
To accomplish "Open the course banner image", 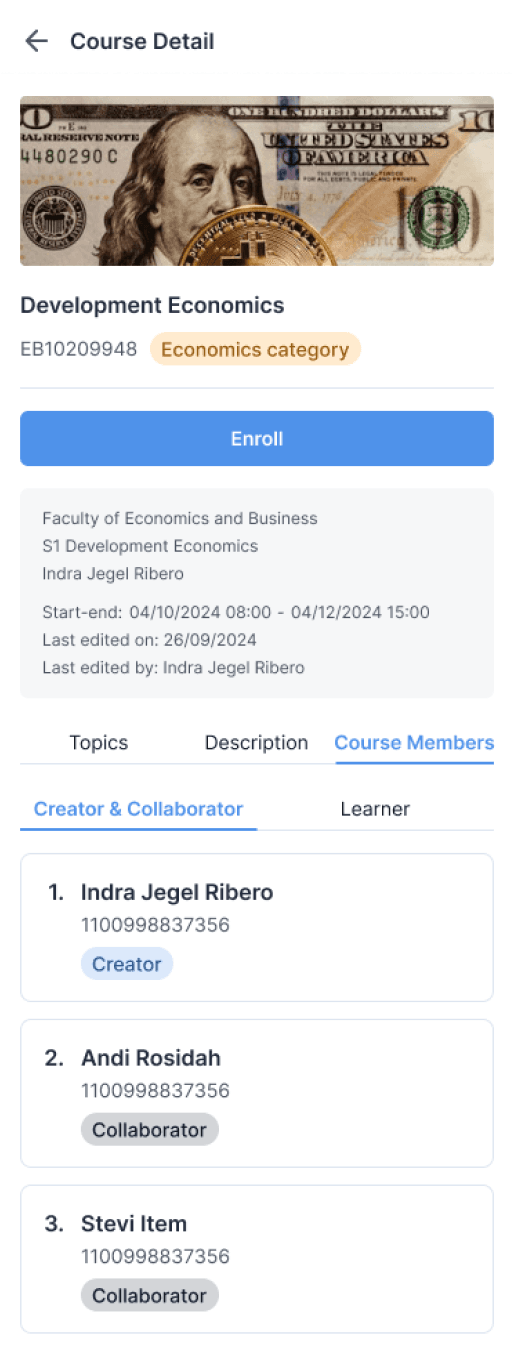I will (x=257, y=181).
